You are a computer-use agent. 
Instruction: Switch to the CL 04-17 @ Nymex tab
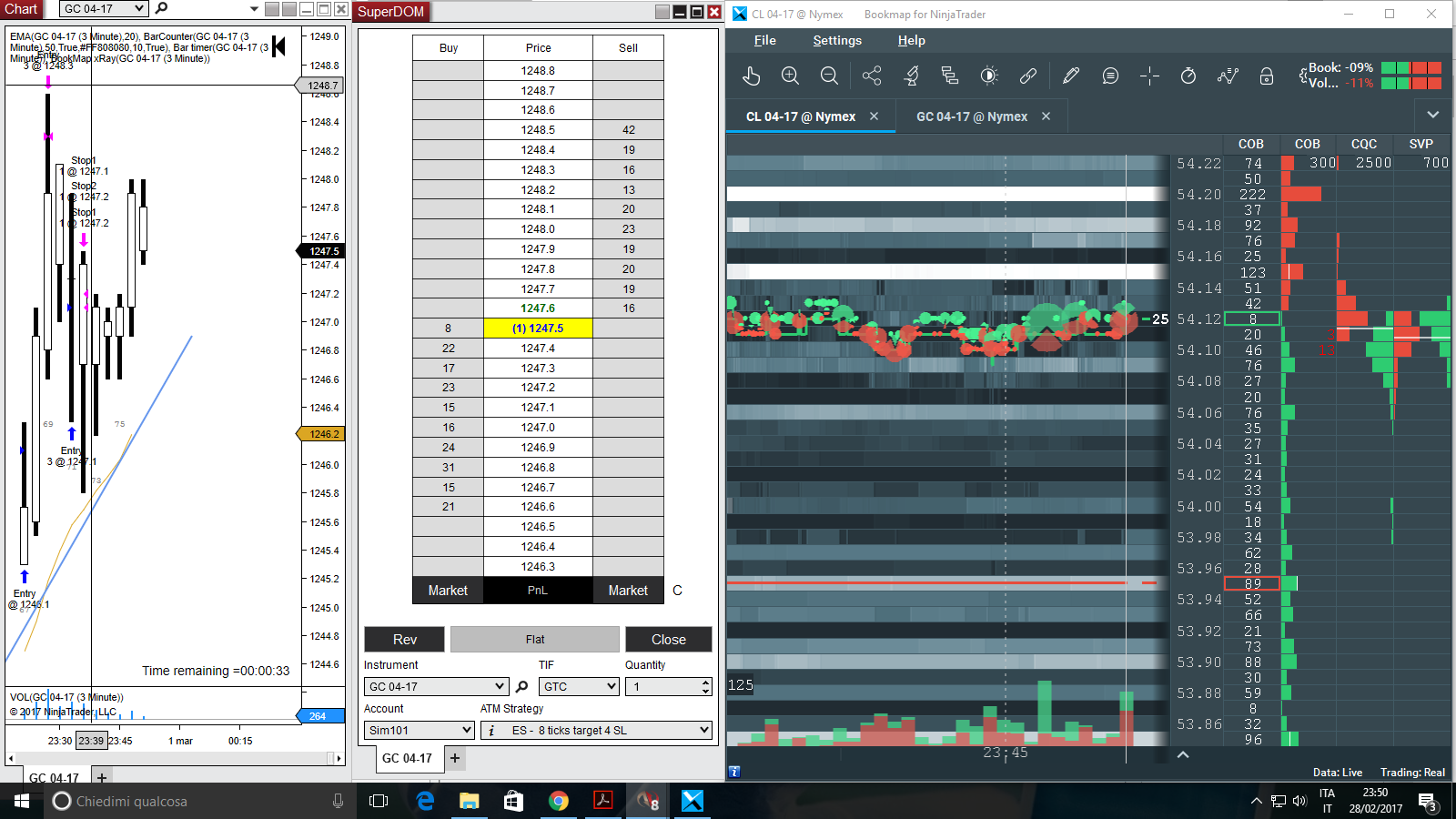[x=801, y=116]
